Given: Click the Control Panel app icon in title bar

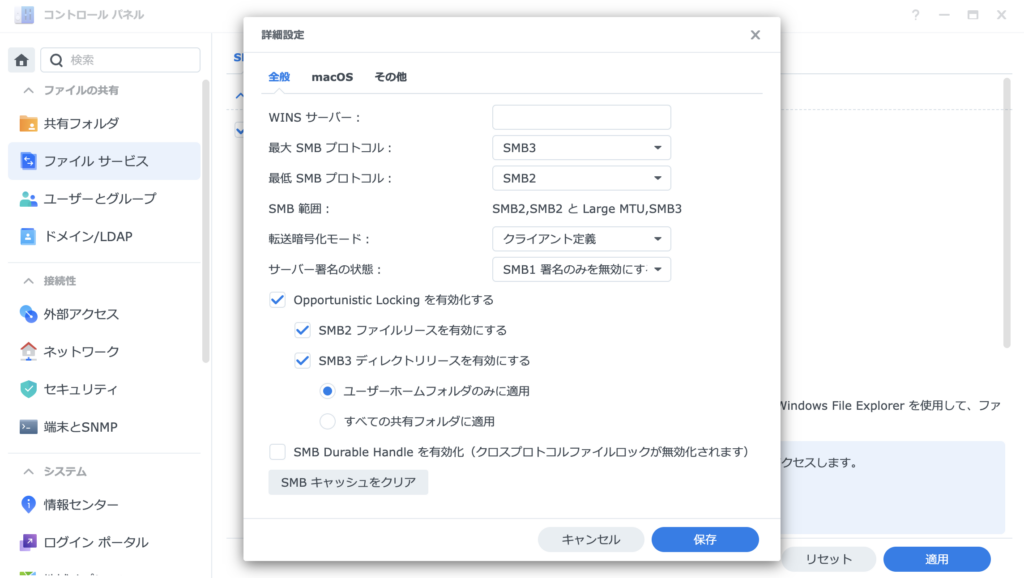Looking at the screenshot, I should point(24,14).
